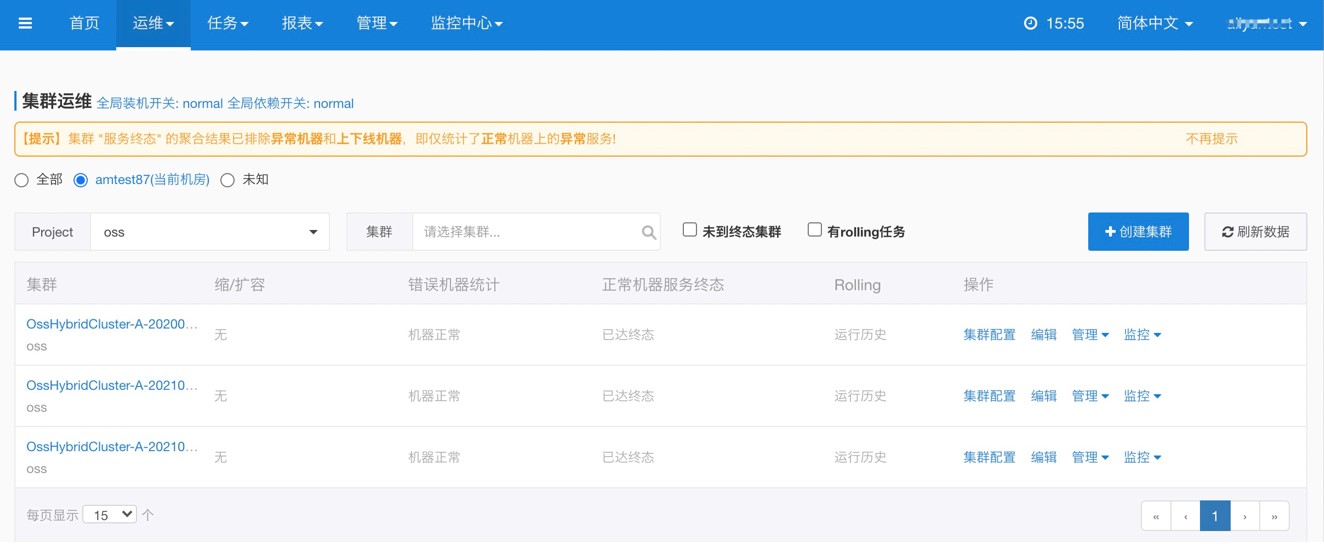Go to previous page with ‹ button
This screenshot has width=1324, height=544.
[x=1186, y=516]
